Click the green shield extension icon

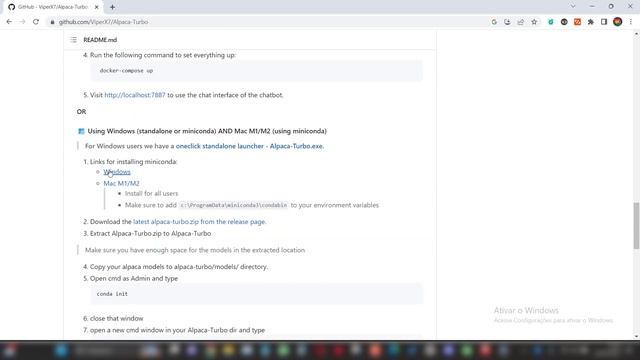551,22
